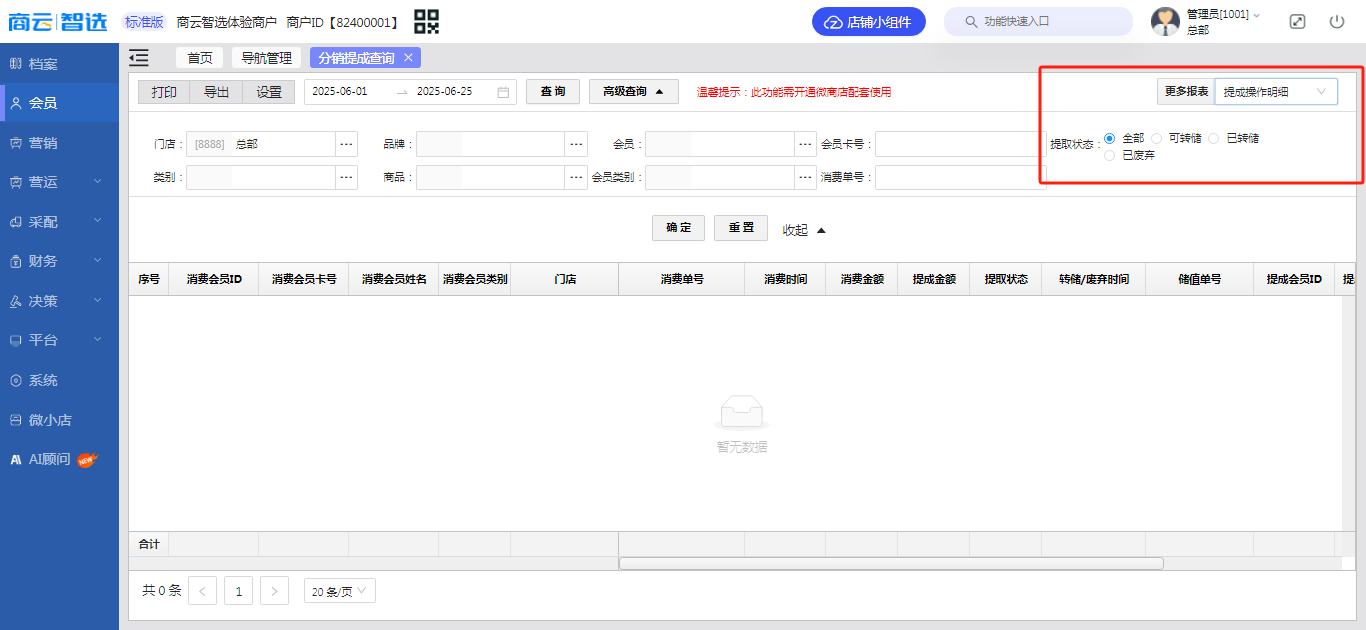Open the calendar icon in date range

[x=503, y=92]
